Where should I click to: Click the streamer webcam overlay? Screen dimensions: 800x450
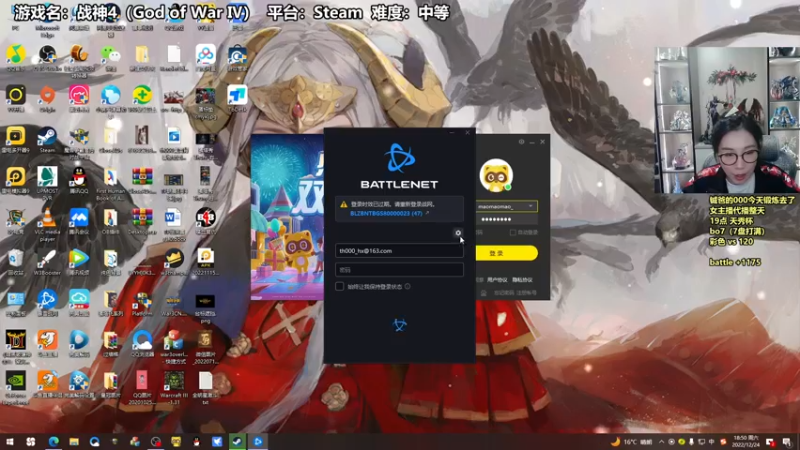(728, 120)
